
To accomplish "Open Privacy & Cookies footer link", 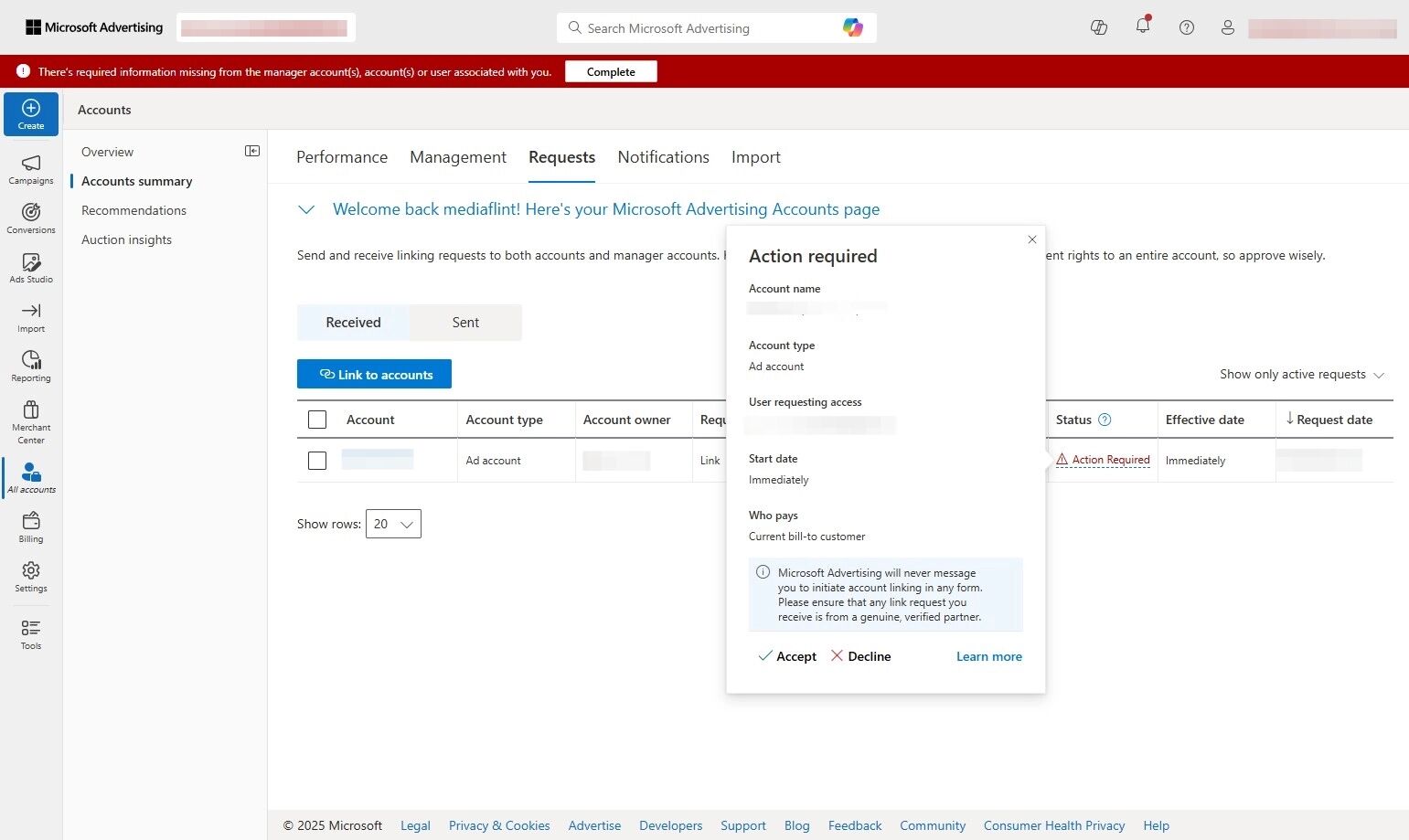I will tap(499, 825).
